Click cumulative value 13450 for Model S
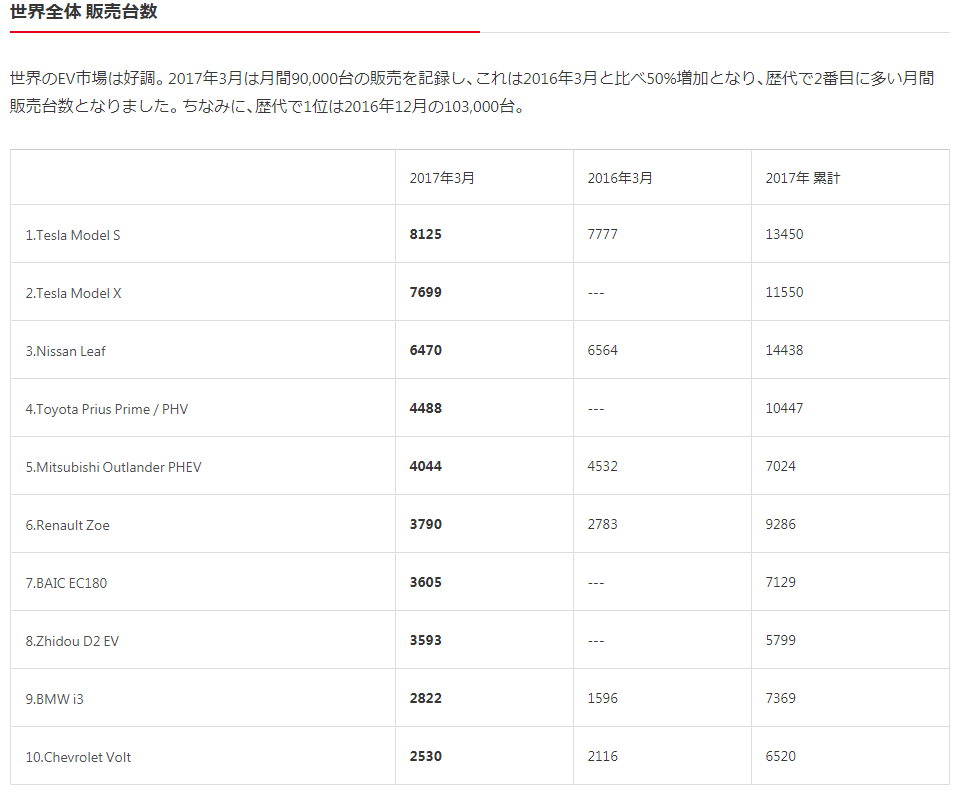Screen dimensions: 976x793 784,234
